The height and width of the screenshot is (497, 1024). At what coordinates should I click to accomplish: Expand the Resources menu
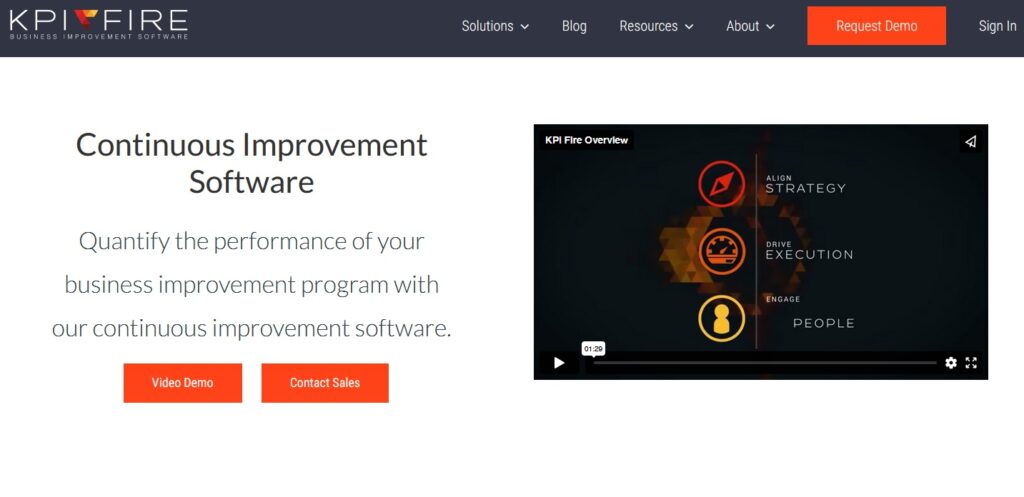click(656, 26)
